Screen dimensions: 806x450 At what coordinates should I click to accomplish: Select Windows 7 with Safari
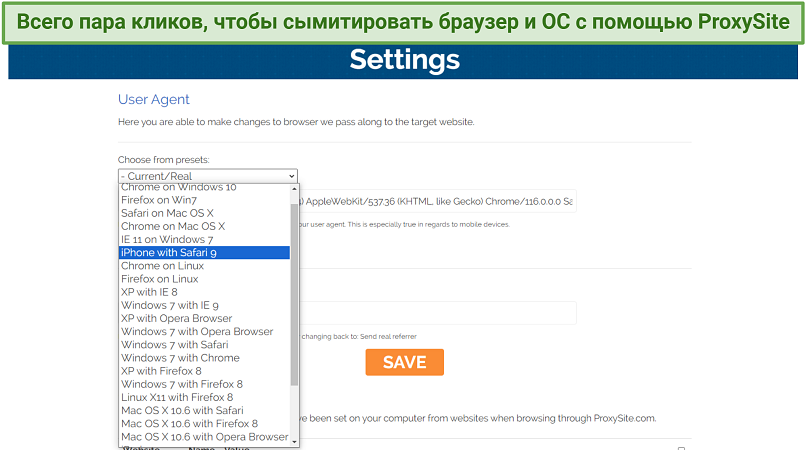click(205, 345)
